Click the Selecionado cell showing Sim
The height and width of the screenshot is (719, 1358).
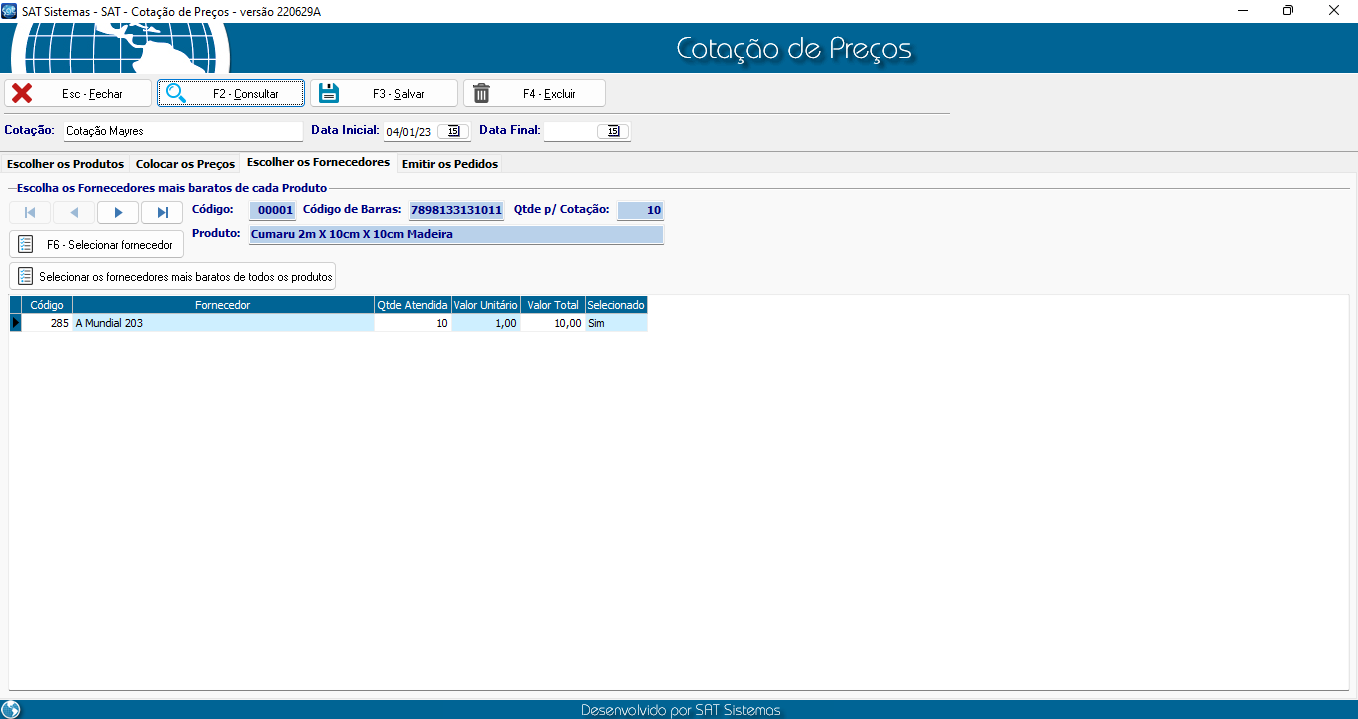615,324
